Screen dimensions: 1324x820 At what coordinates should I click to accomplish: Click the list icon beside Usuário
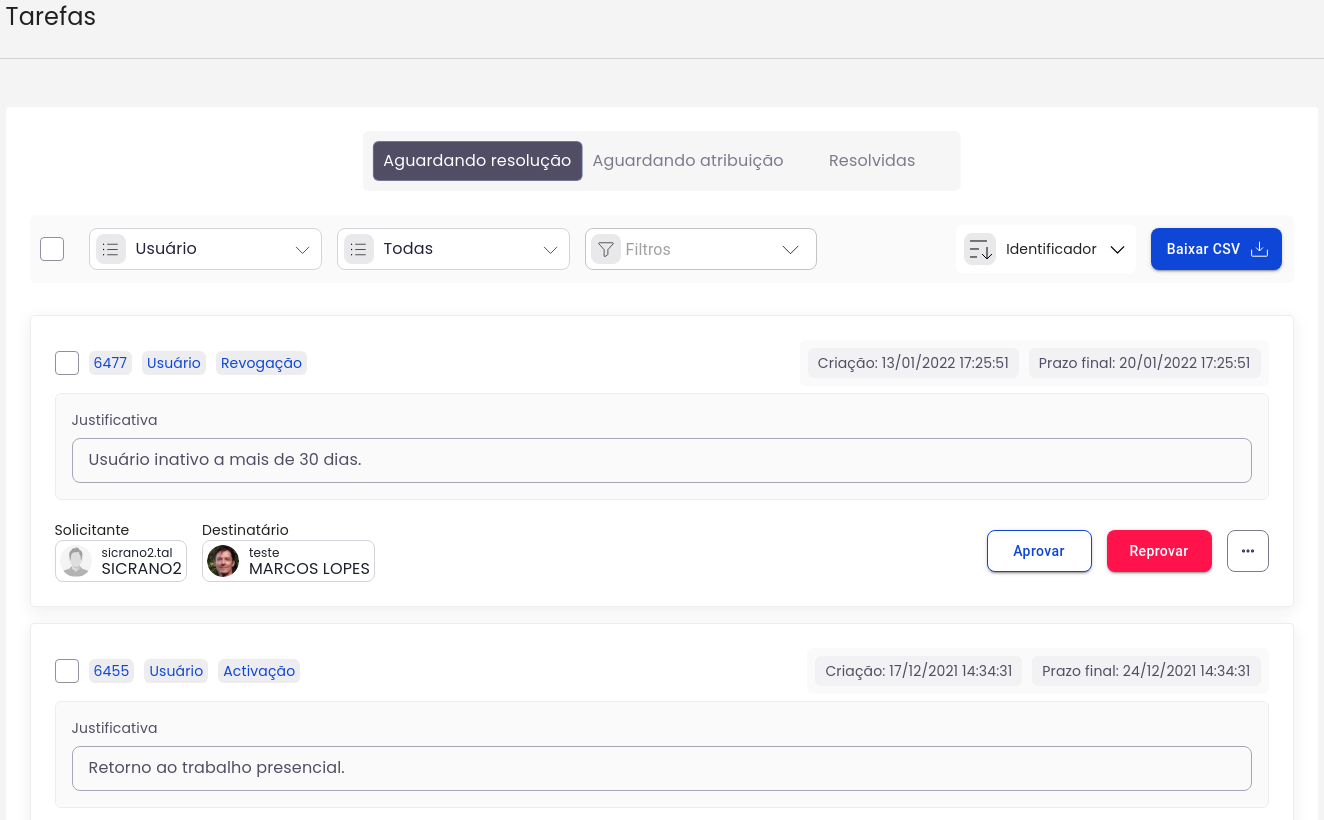click(x=111, y=249)
